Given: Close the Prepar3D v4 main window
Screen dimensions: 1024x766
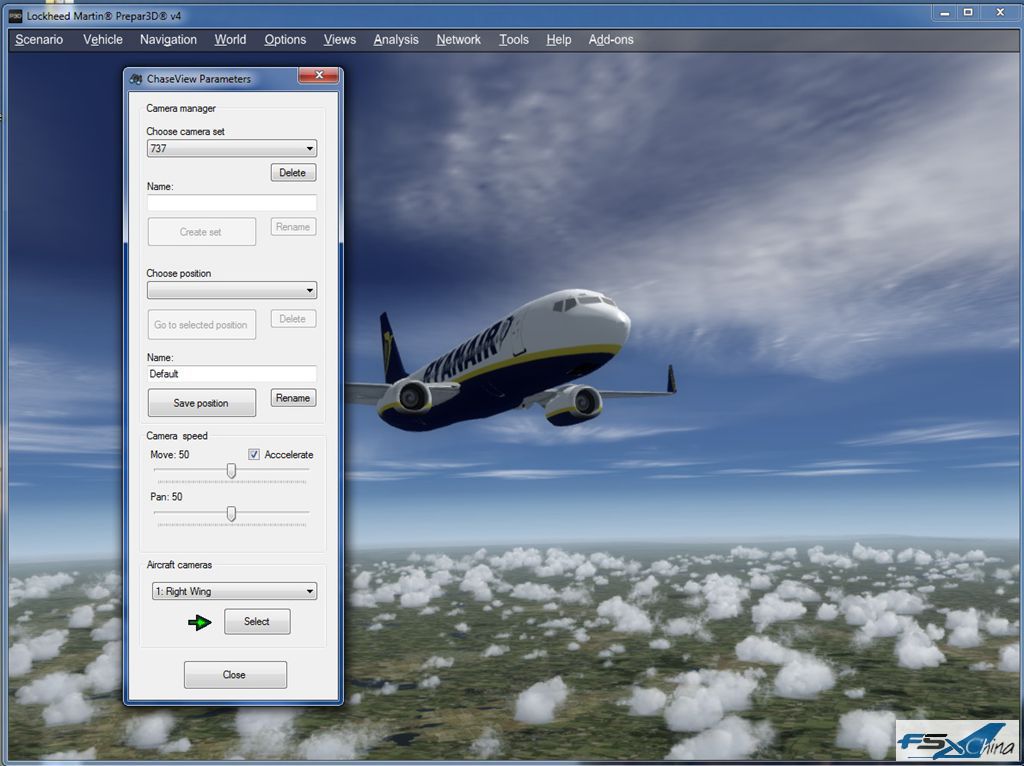Looking at the screenshot, I should click(1000, 13).
